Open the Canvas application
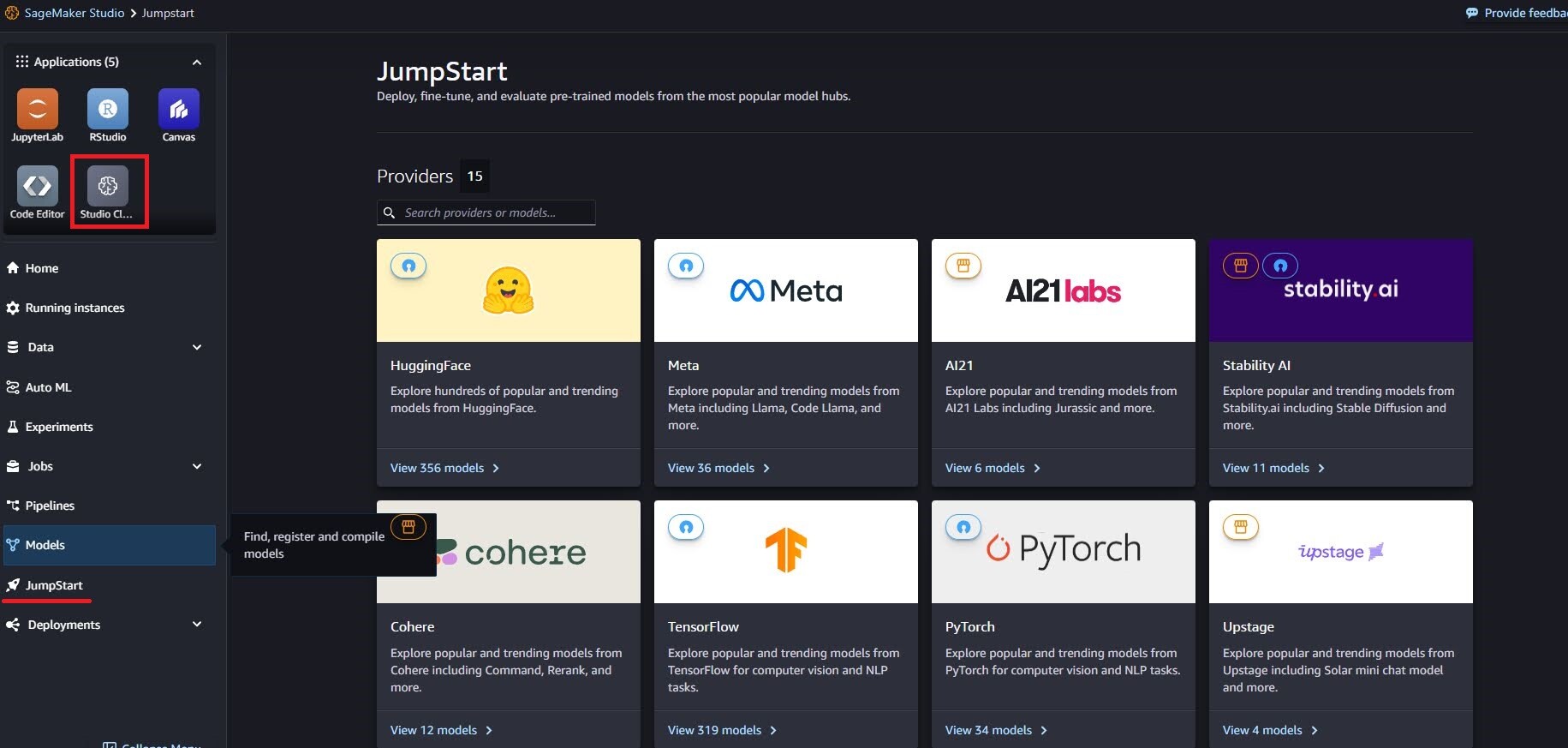 [178, 110]
